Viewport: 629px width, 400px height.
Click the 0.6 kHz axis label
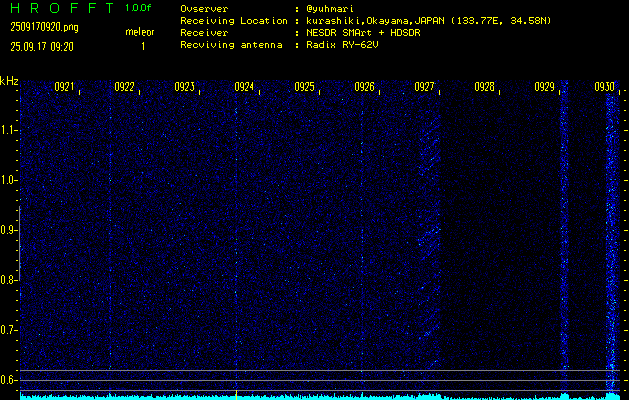(7, 380)
